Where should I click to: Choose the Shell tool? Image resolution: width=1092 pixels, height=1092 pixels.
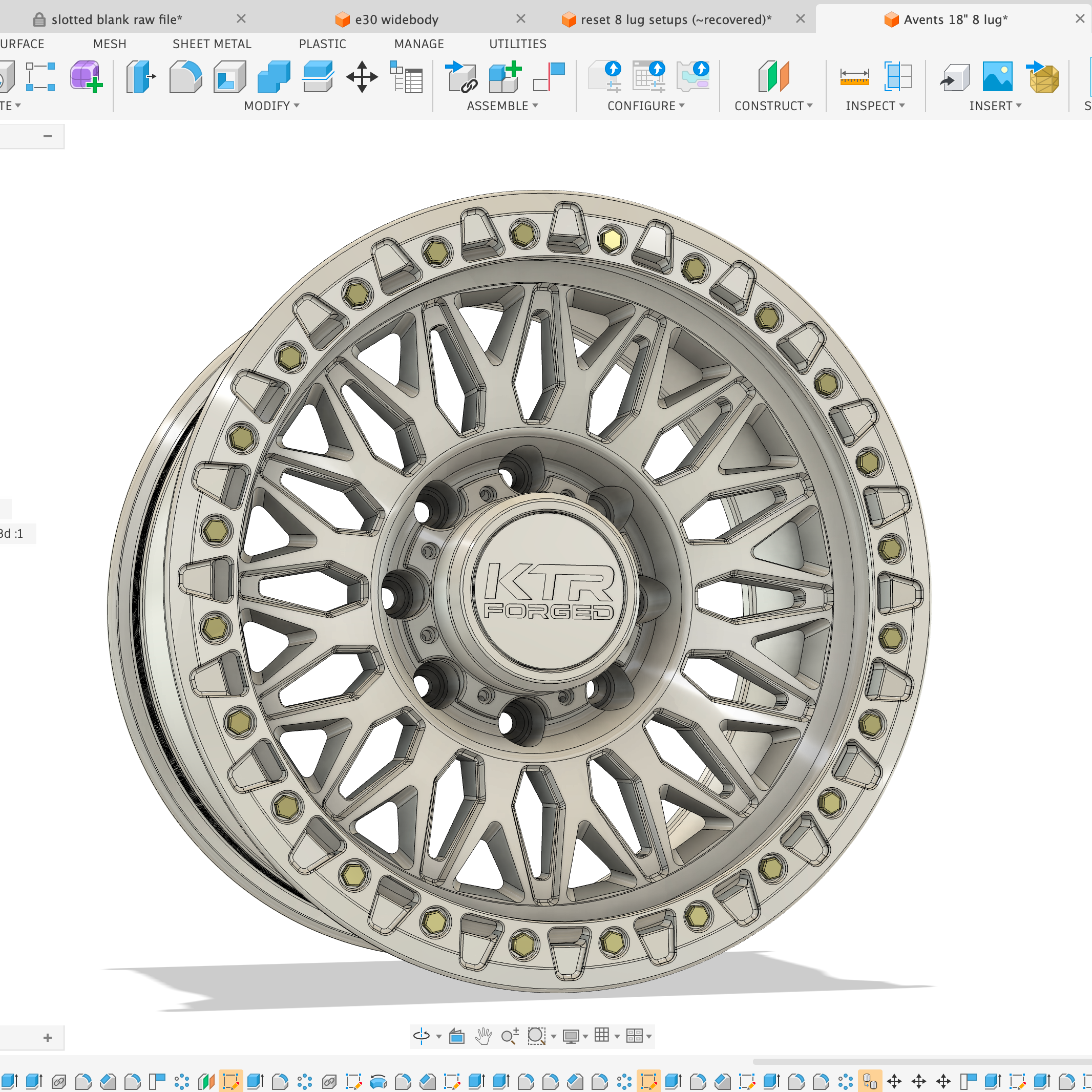pyautogui.click(x=229, y=76)
